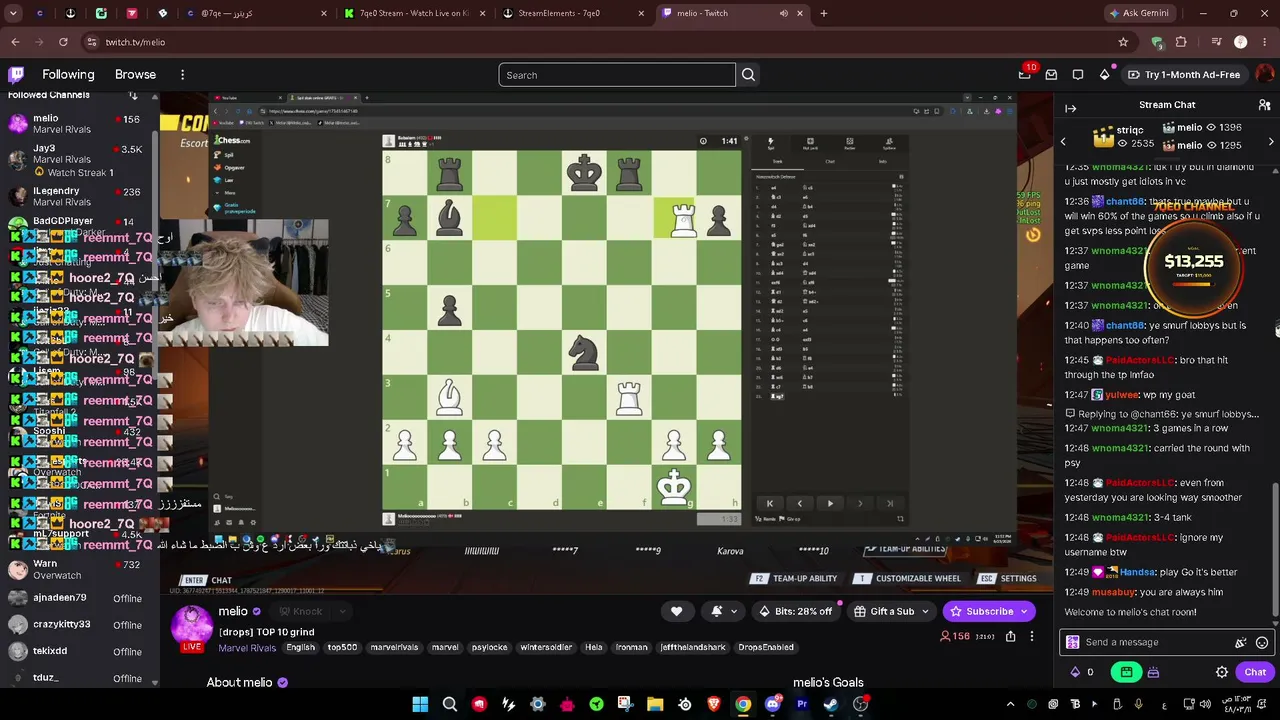Select Warn in Followed Channels list
The height and width of the screenshot is (720, 1280).
[78, 570]
